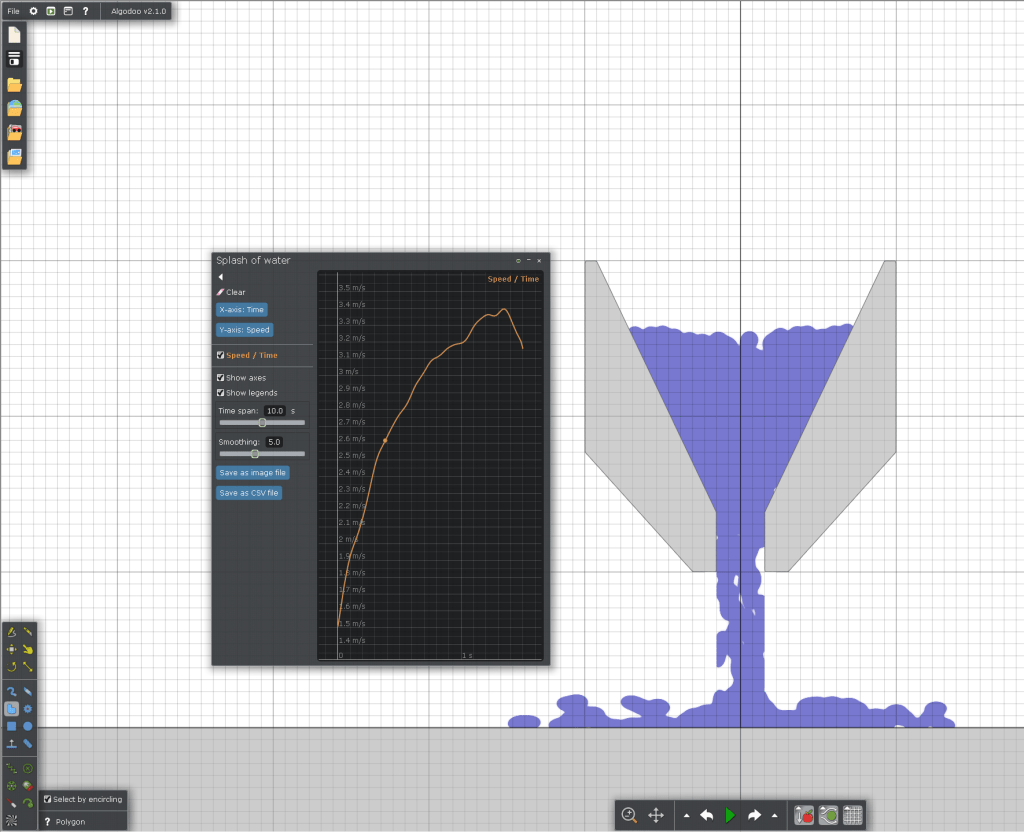Expand the undo history arrow

point(686,815)
